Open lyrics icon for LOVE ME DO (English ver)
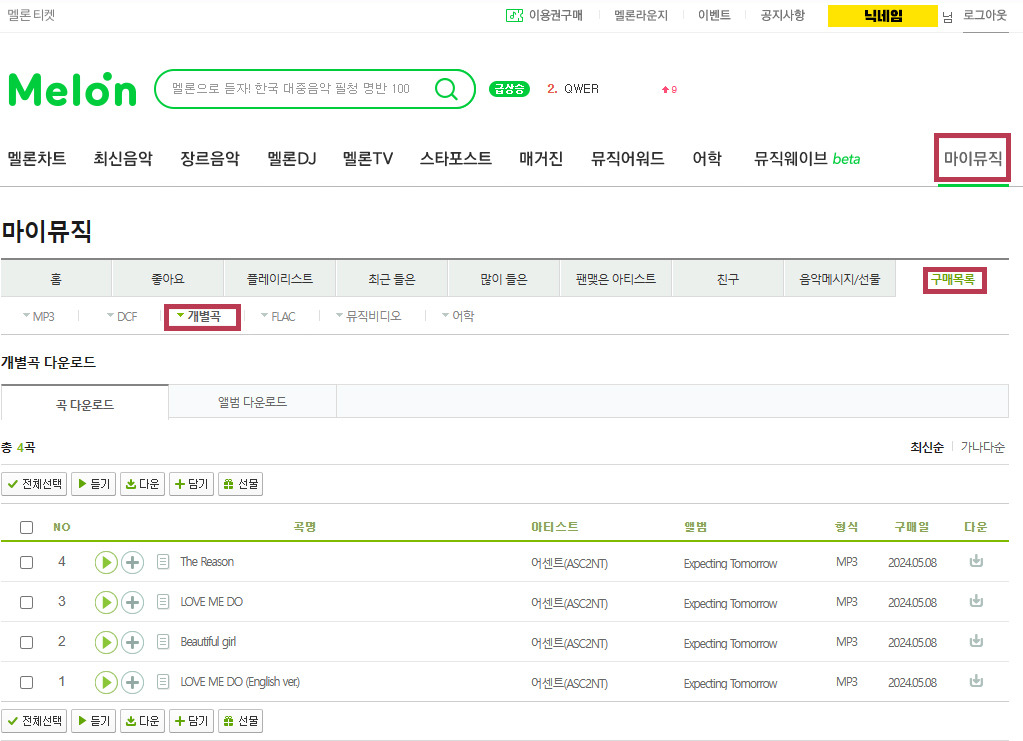This screenshot has width=1023, height=741. [163, 682]
